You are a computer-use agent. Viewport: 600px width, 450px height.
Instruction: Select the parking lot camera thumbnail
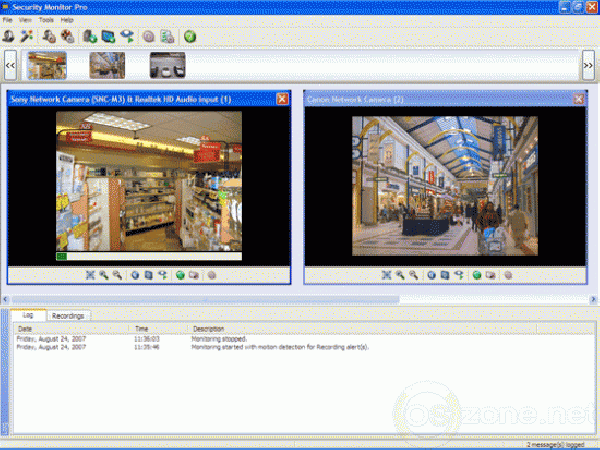point(168,65)
